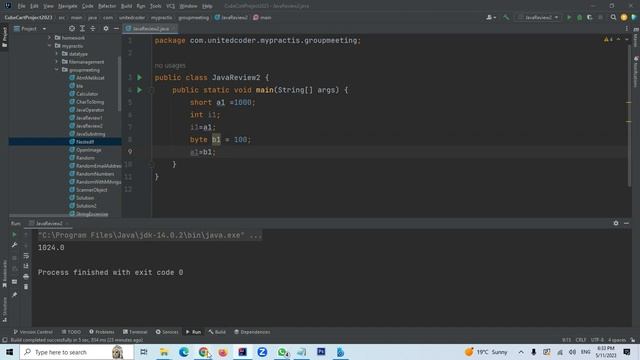Open the TODO tool window
The width and height of the screenshot is (640, 360).
coord(71,332)
